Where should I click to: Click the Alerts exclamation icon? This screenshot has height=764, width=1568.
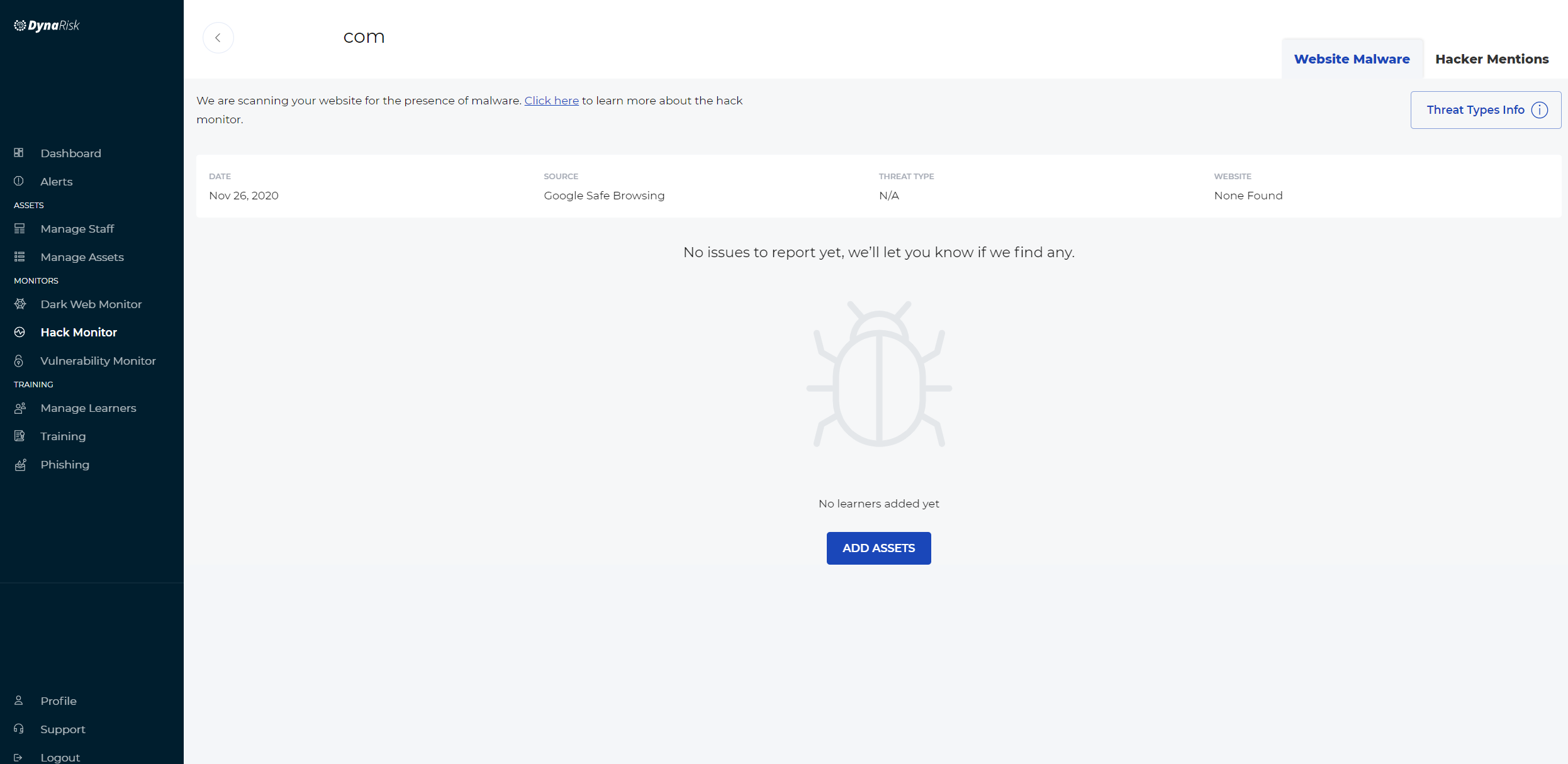pyautogui.click(x=19, y=181)
